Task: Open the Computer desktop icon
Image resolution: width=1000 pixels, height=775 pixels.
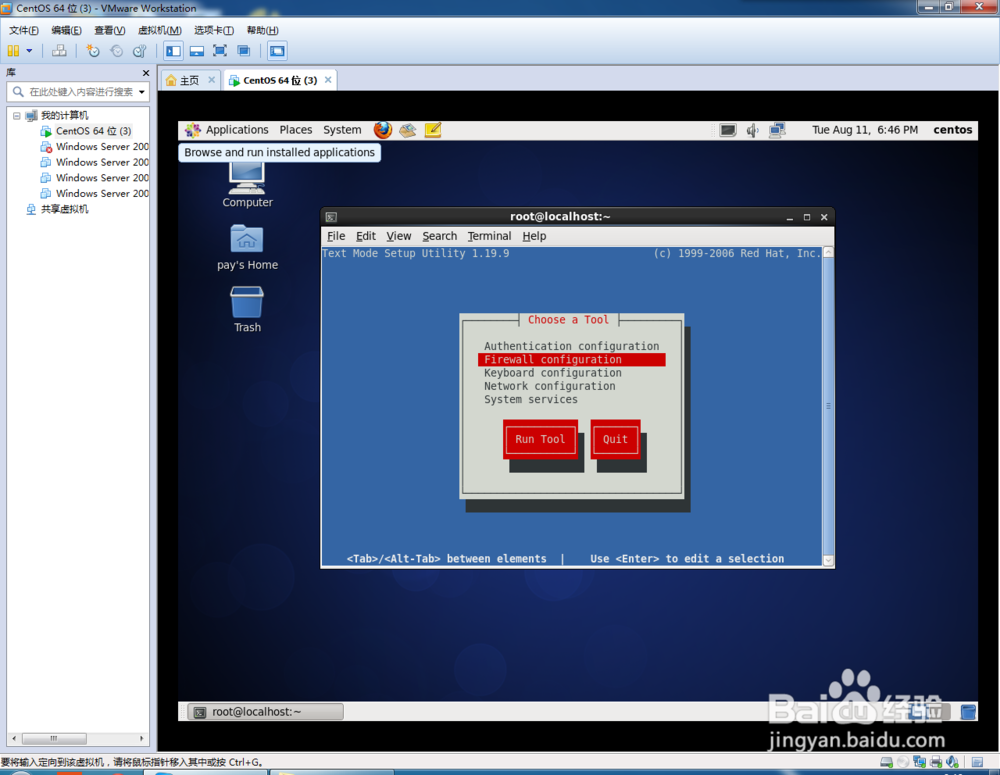Action: click(246, 180)
